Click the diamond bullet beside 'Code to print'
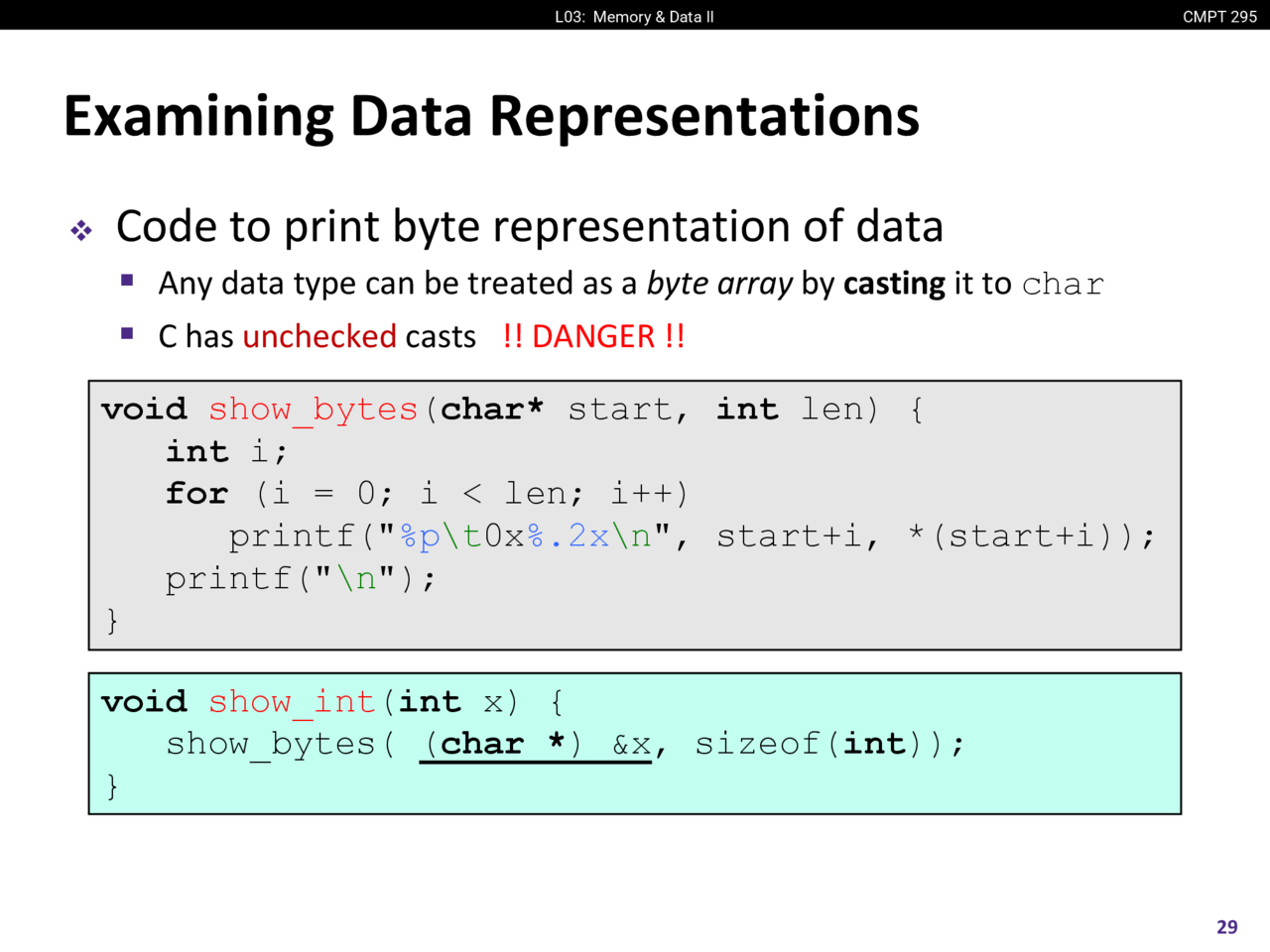This screenshot has height=952, width=1270. pos(81,231)
